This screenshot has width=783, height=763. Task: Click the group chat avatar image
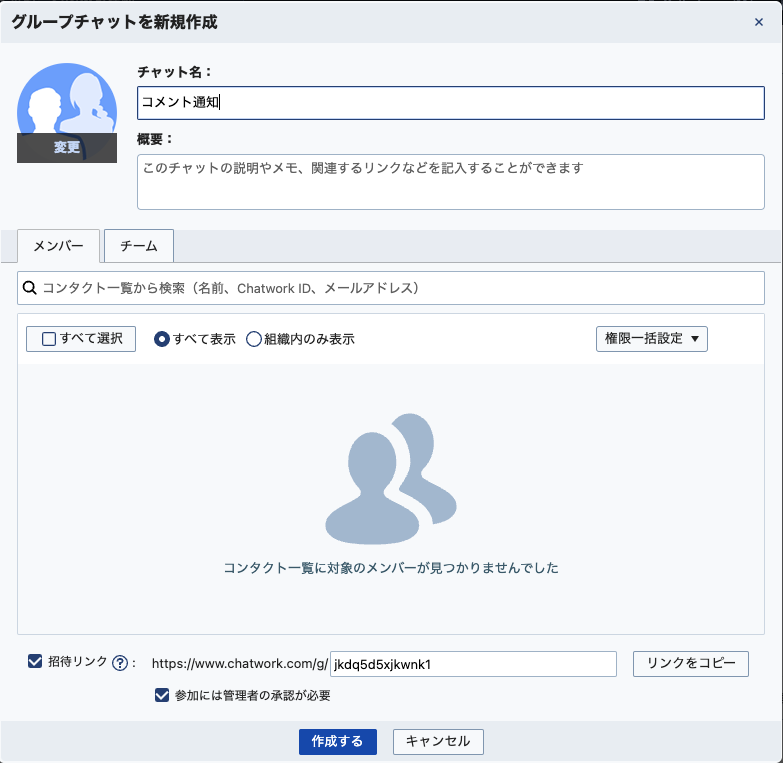(67, 104)
